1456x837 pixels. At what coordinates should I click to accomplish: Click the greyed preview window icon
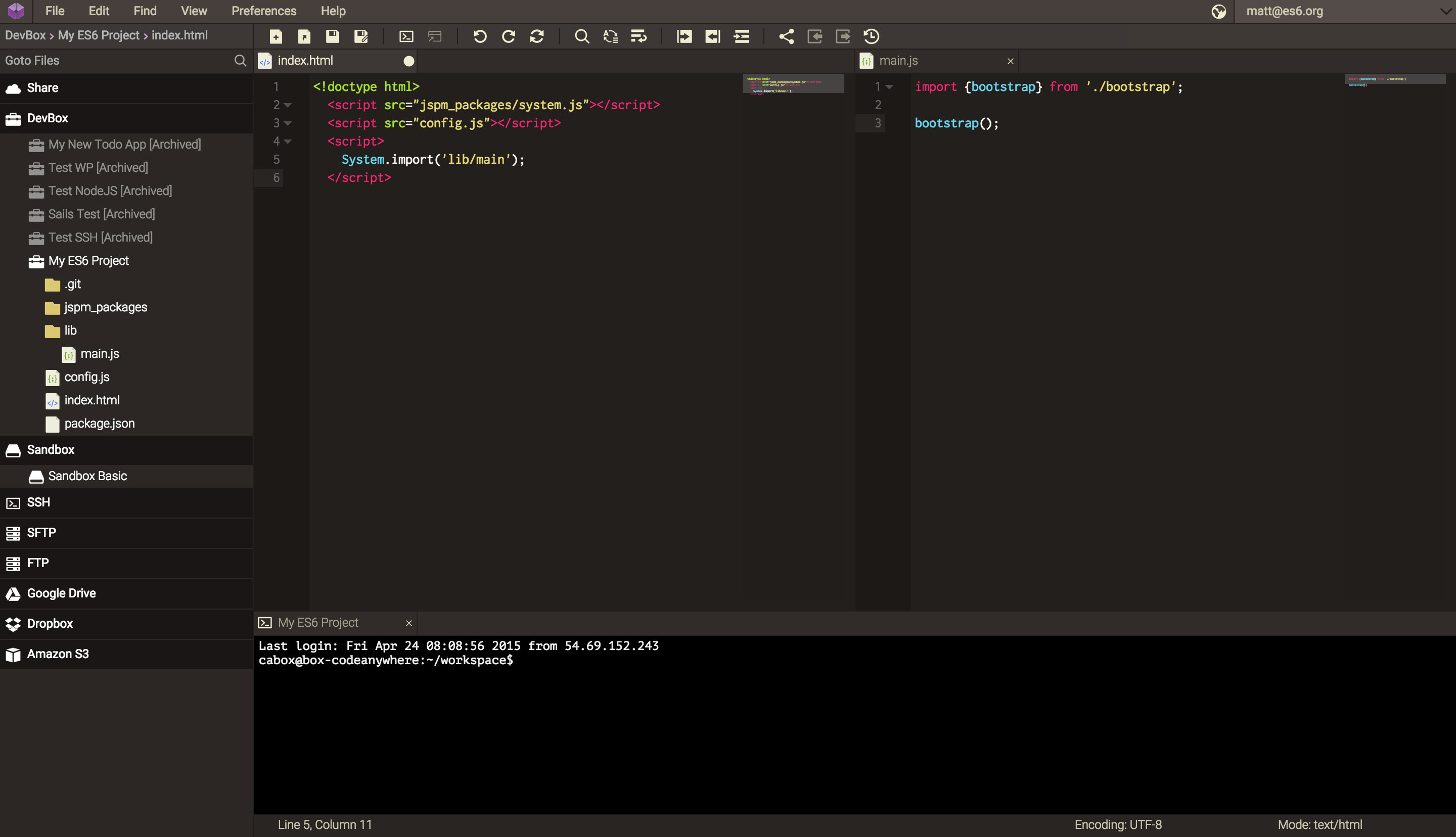pyautogui.click(x=435, y=37)
